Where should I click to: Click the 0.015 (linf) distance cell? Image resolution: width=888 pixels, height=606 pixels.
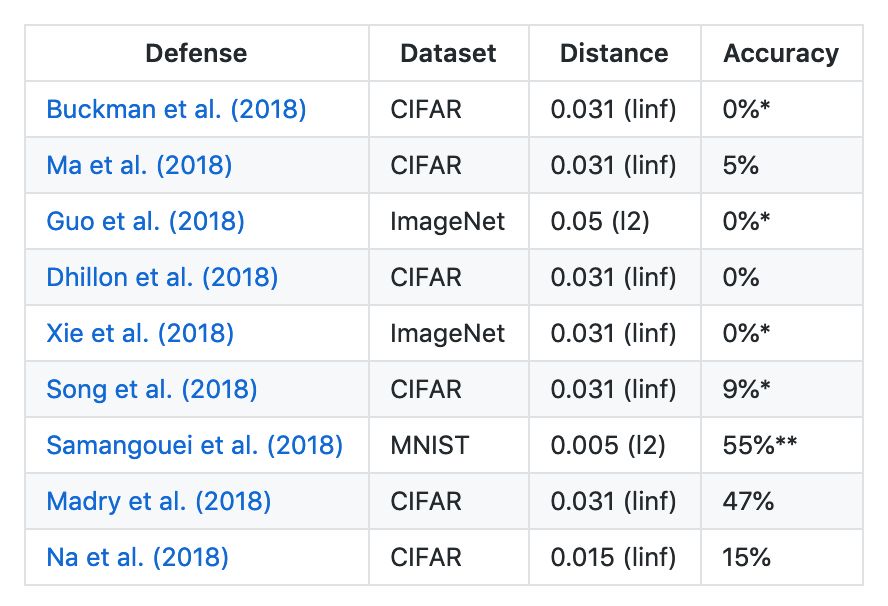[x=613, y=557]
